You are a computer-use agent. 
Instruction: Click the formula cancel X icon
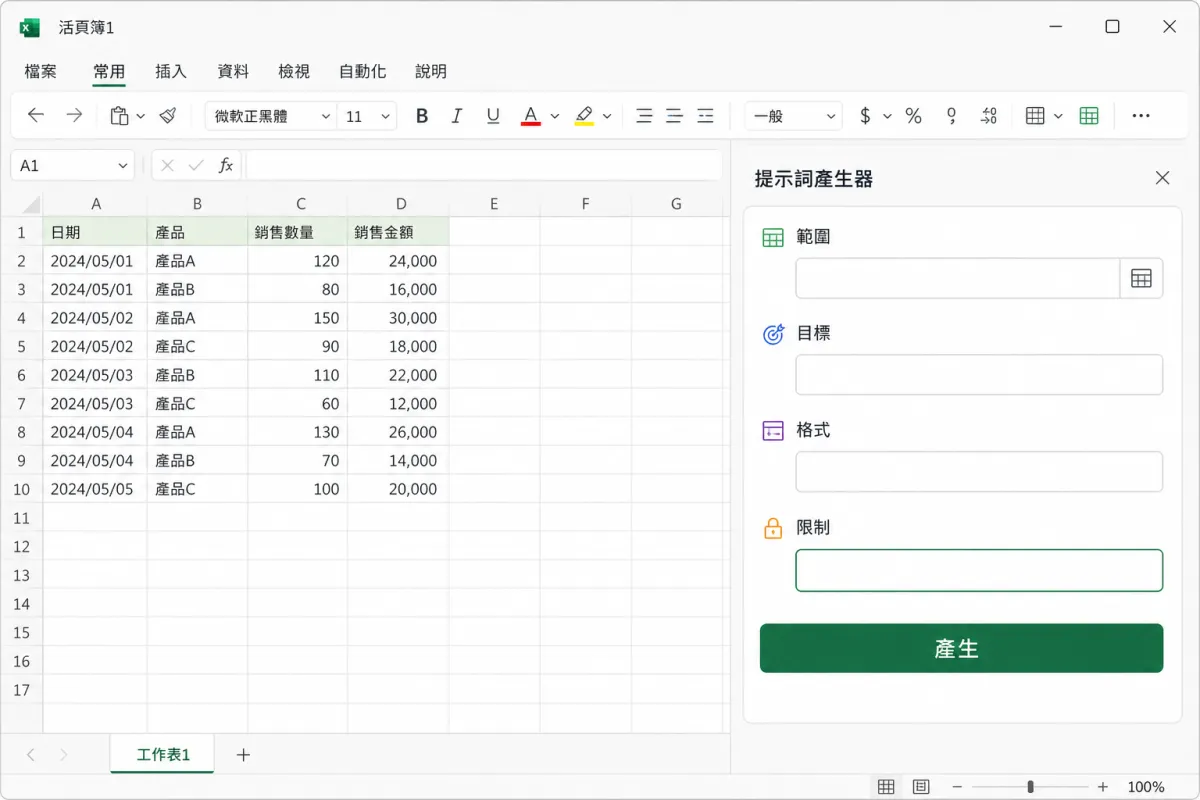(x=167, y=166)
